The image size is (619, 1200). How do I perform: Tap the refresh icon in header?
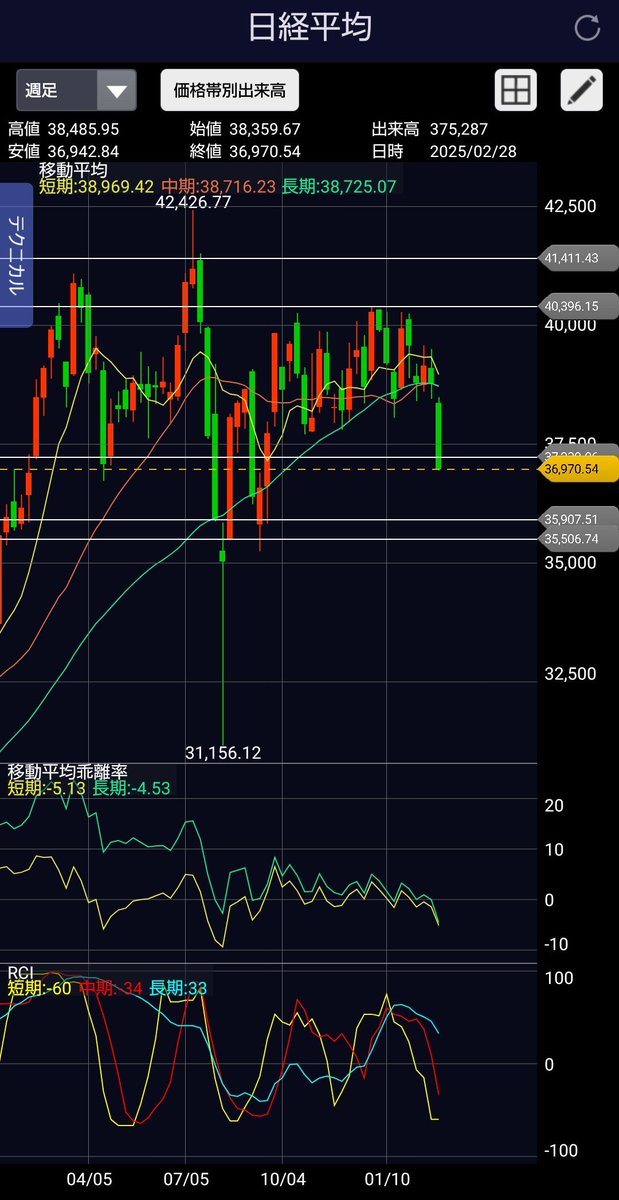(588, 28)
